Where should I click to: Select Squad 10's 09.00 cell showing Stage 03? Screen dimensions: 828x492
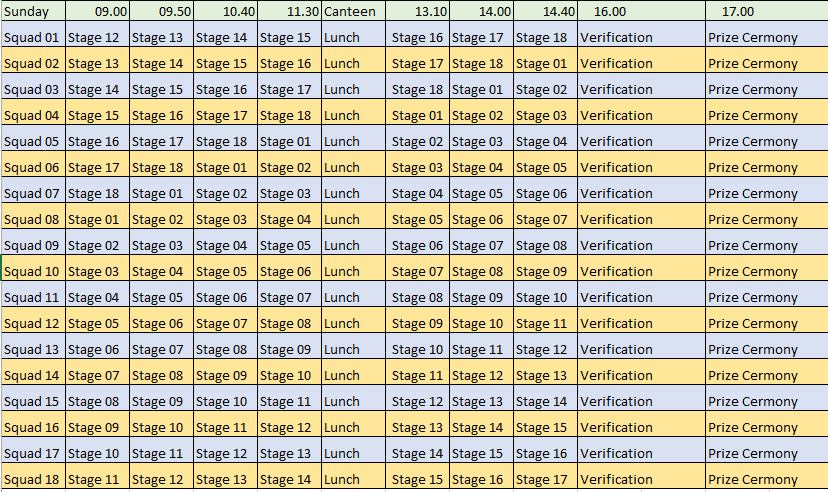[98, 271]
